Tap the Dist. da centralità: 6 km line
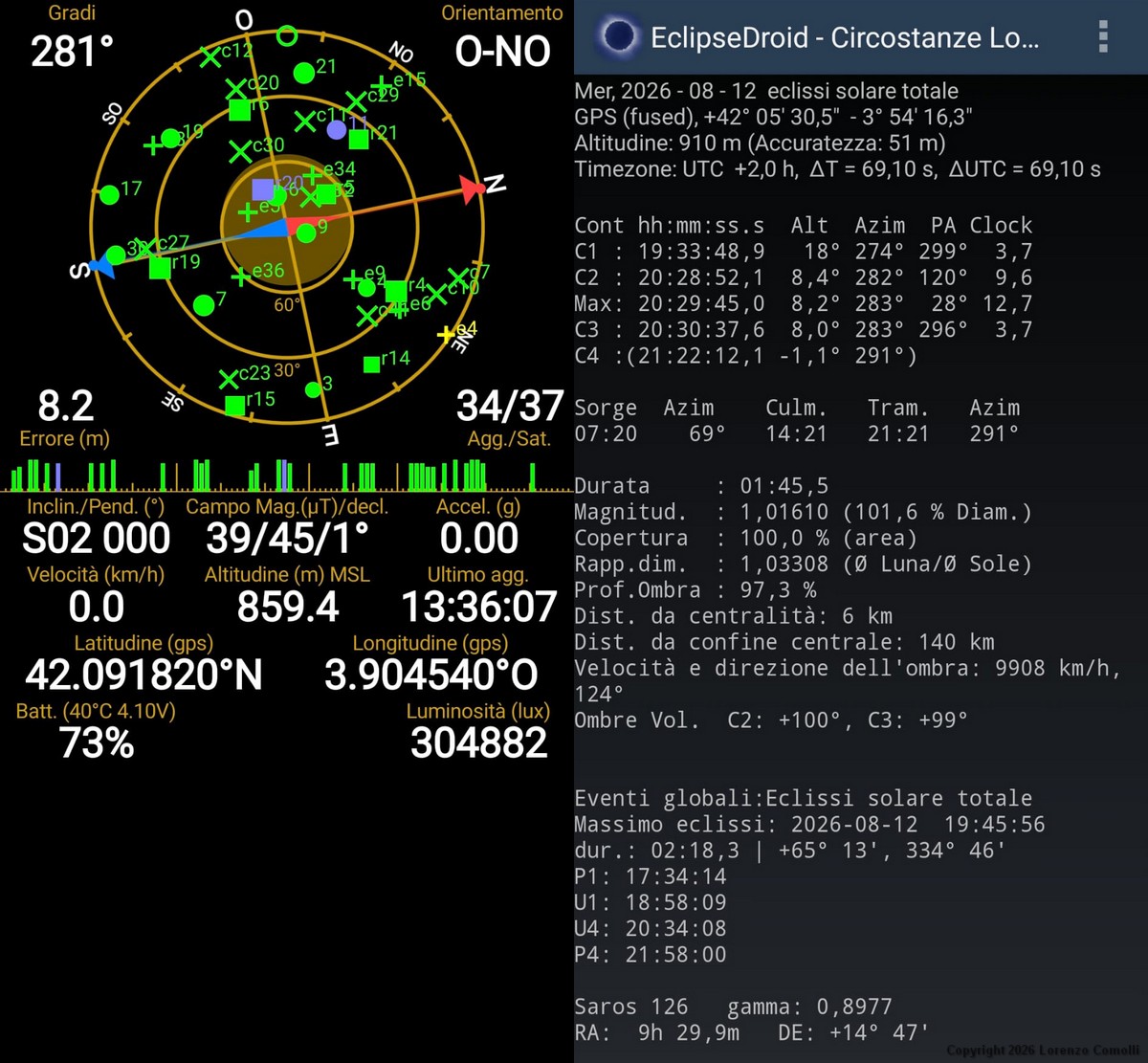This screenshot has width=1148, height=1063. 734,616
